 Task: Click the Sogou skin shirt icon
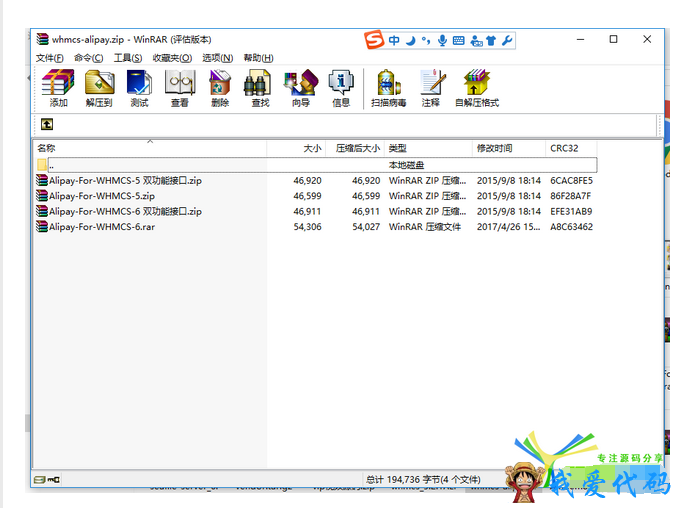coord(491,41)
